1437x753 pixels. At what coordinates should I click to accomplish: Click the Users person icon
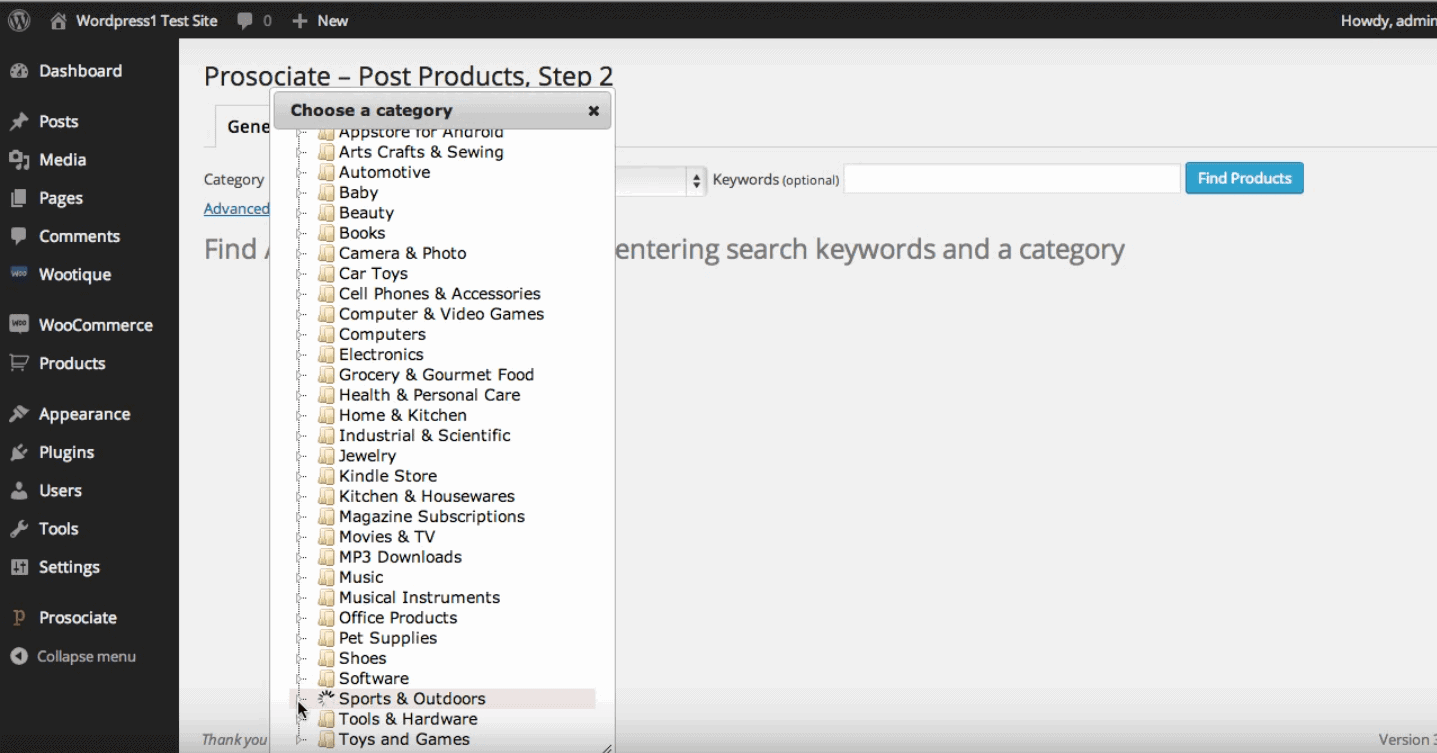pos(19,490)
